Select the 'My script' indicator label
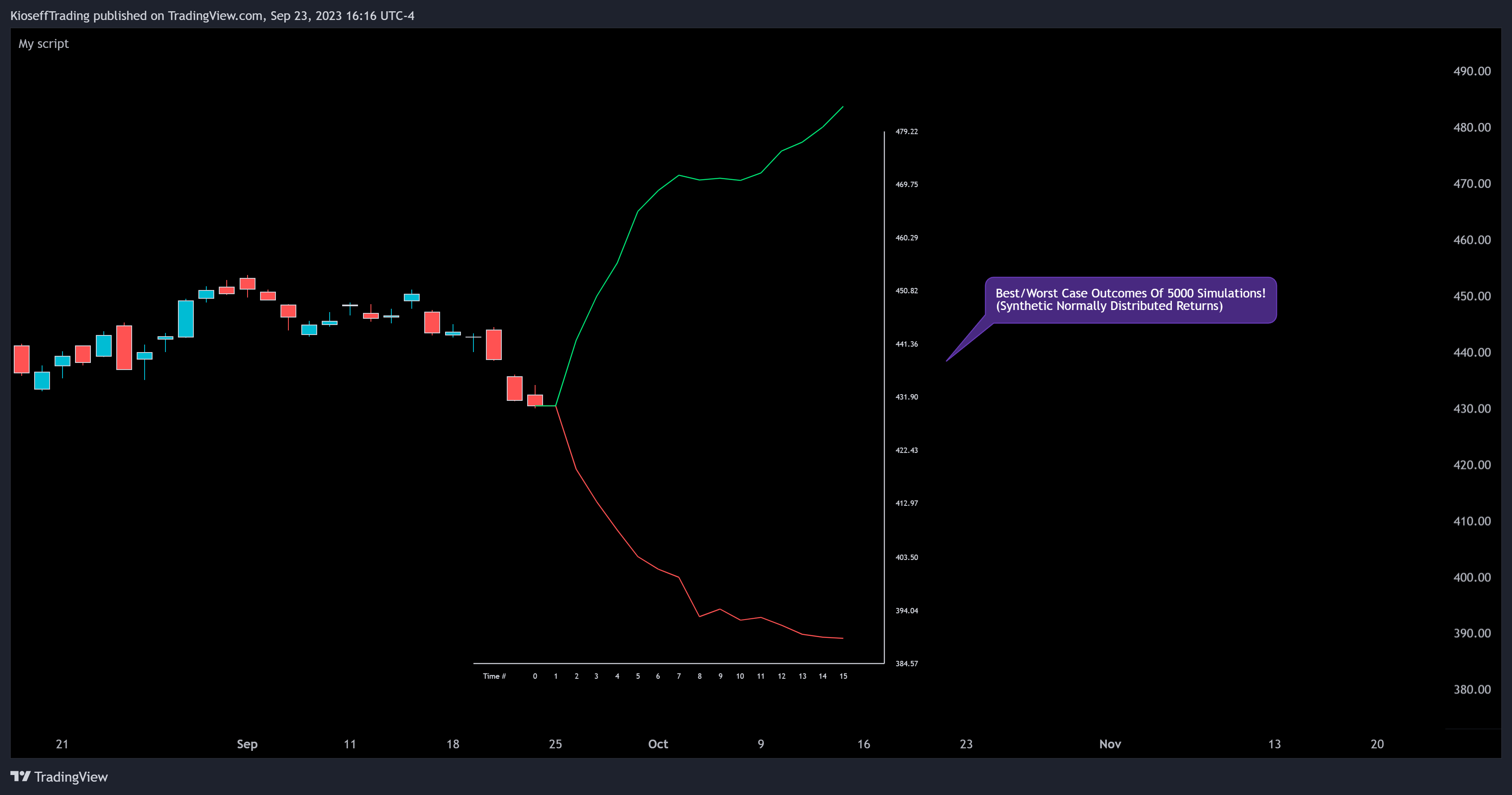Viewport: 1512px width, 795px height. click(43, 44)
